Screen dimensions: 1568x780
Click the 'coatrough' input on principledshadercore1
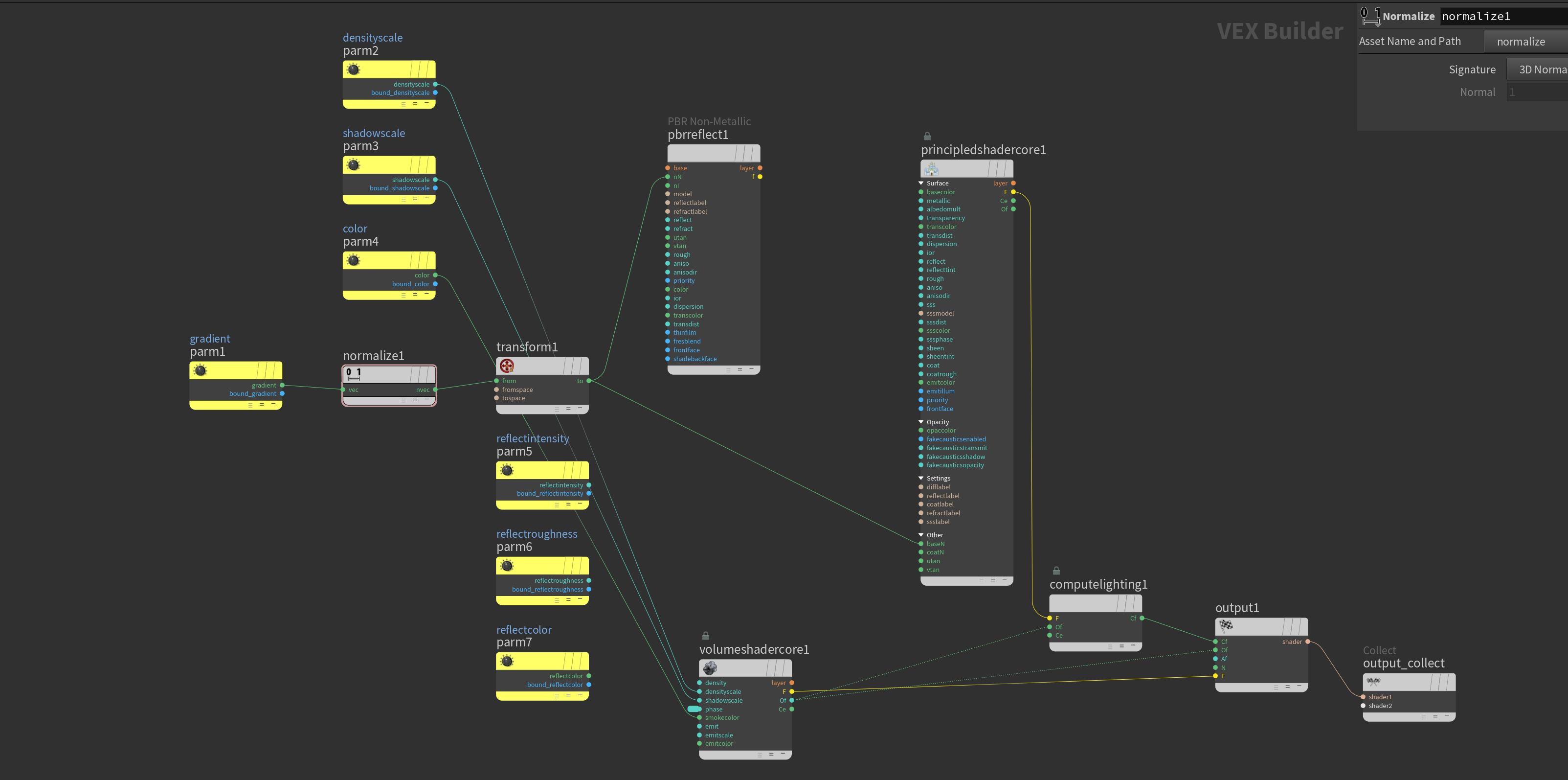(x=941, y=374)
